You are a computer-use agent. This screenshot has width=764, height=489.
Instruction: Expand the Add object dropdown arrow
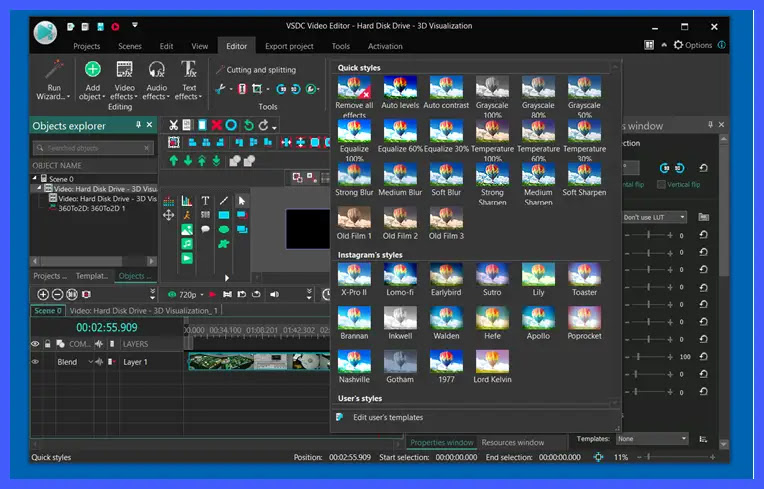click(104, 97)
